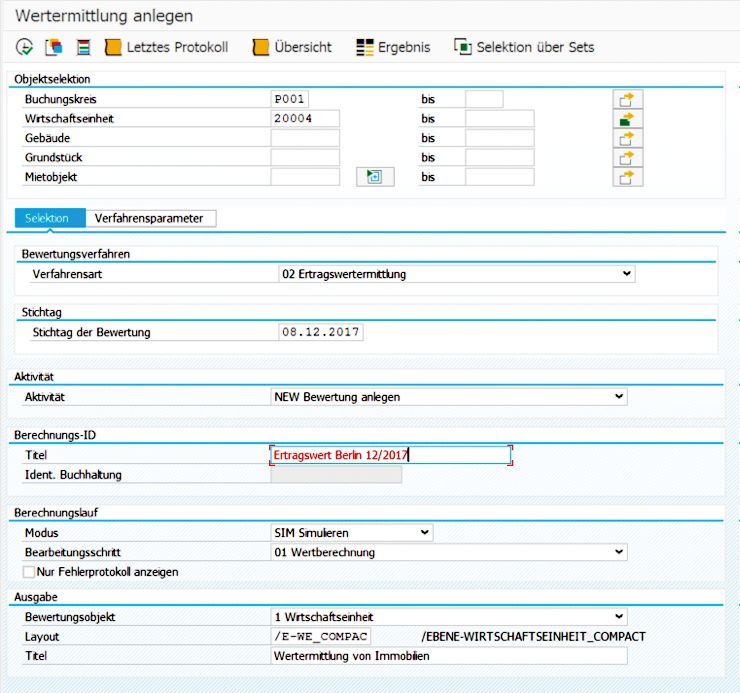Click the icon button beside the Mietobjekt field

tap(375, 177)
